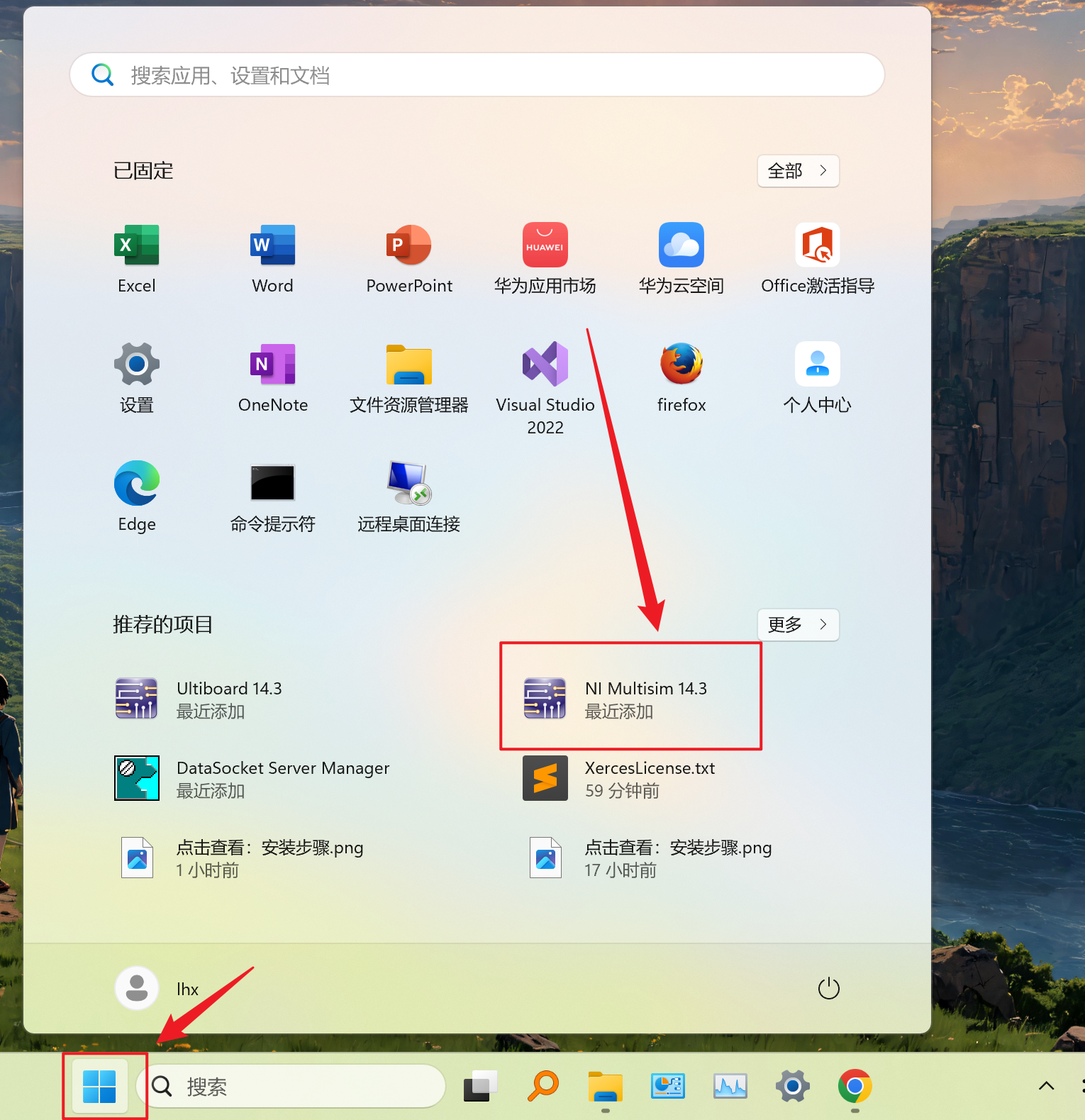Viewport: 1085px width, 1120px height.
Task: Click the power button icon
Action: click(x=828, y=988)
